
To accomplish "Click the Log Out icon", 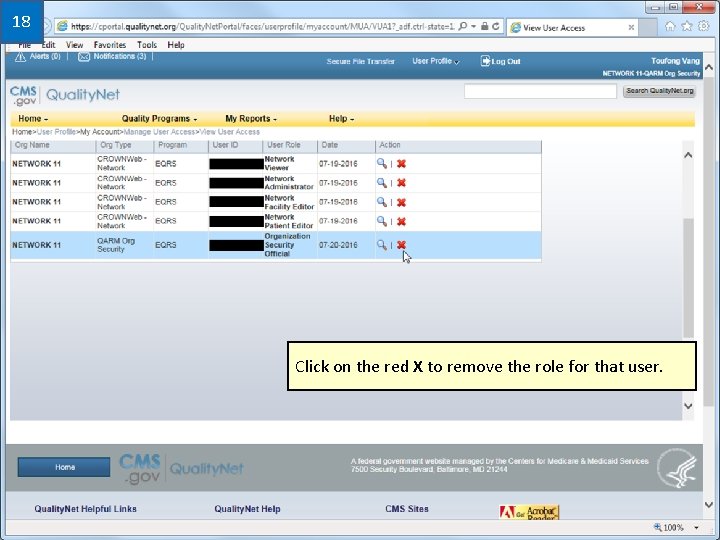I will coord(485,61).
